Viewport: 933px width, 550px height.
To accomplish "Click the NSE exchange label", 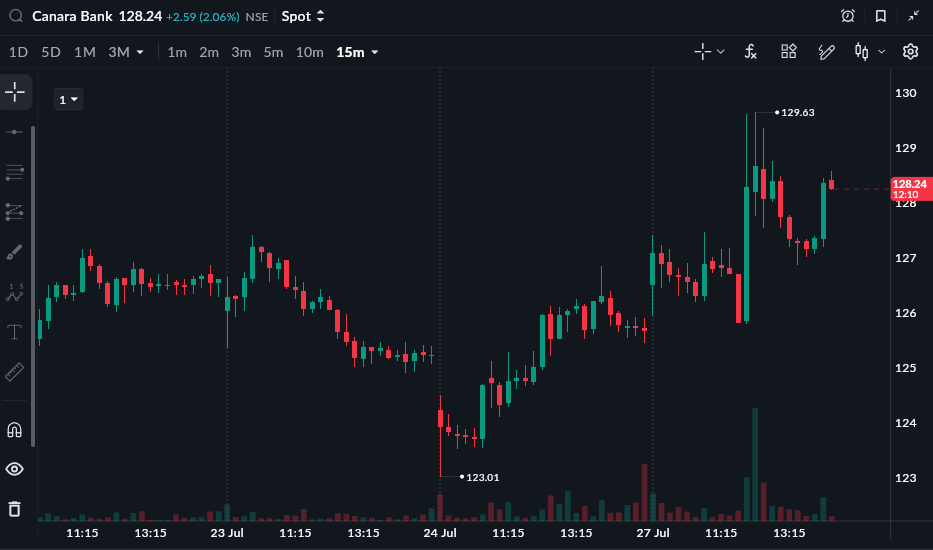I will point(256,17).
